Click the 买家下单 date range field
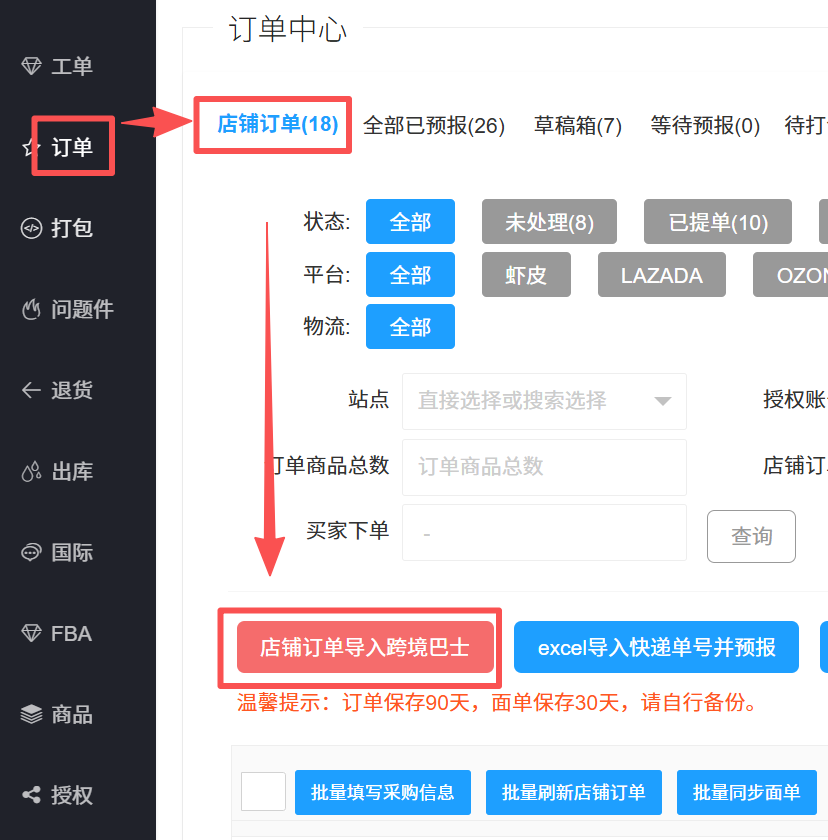 [544, 533]
